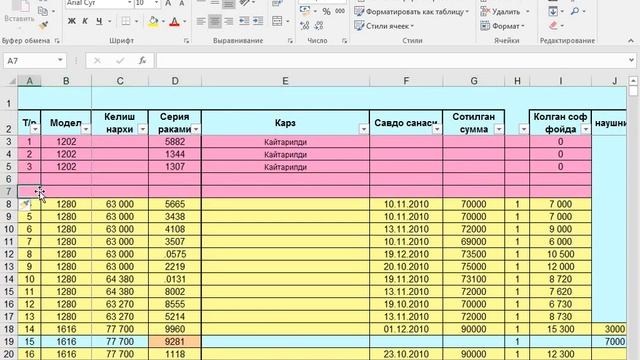Click the cell with serial 5882
Image resolution: width=640 pixels, height=360 pixels.
coord(175,142)
